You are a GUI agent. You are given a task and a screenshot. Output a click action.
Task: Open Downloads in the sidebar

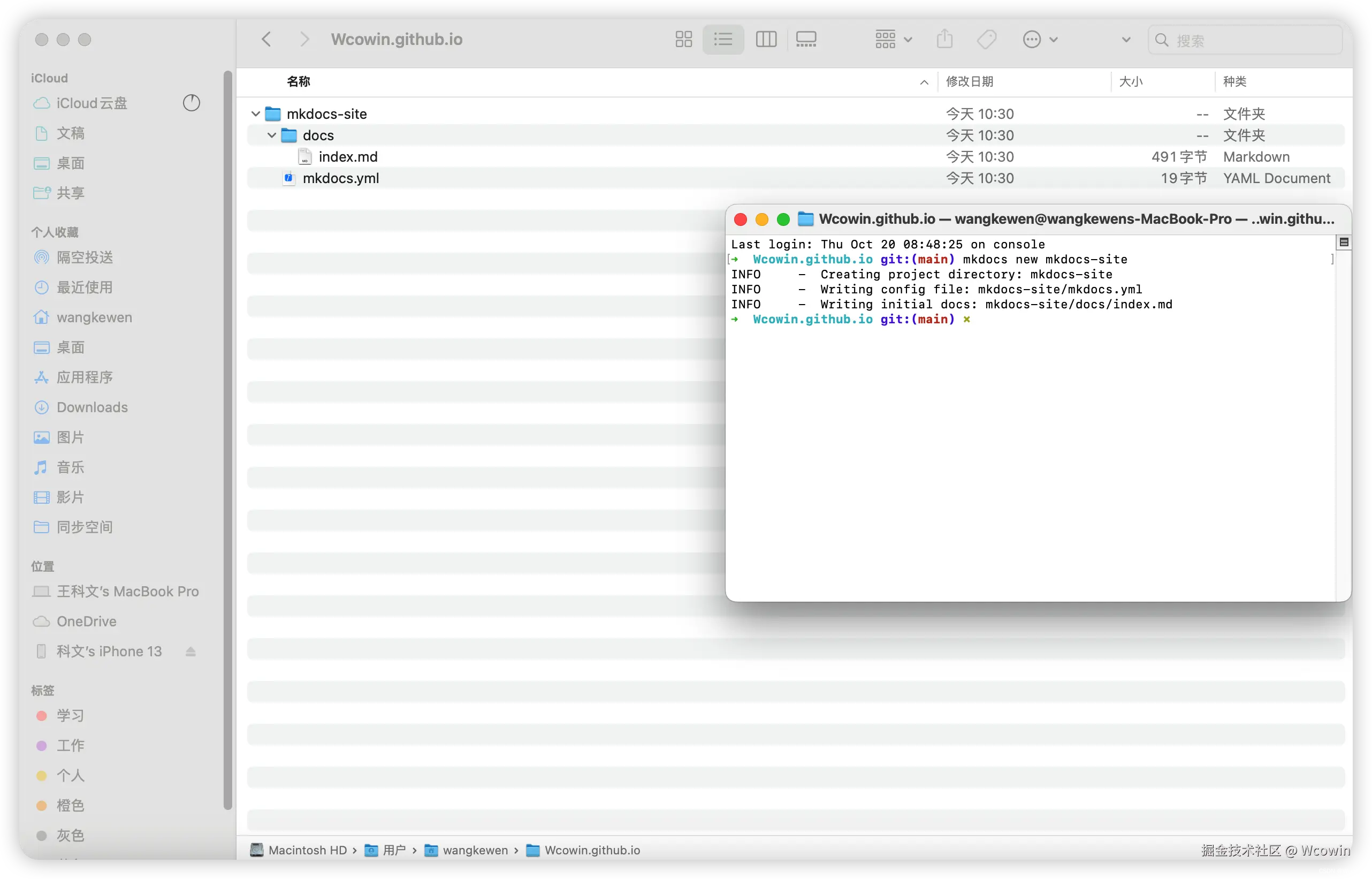pyautogui.click(x=92, y=407)
